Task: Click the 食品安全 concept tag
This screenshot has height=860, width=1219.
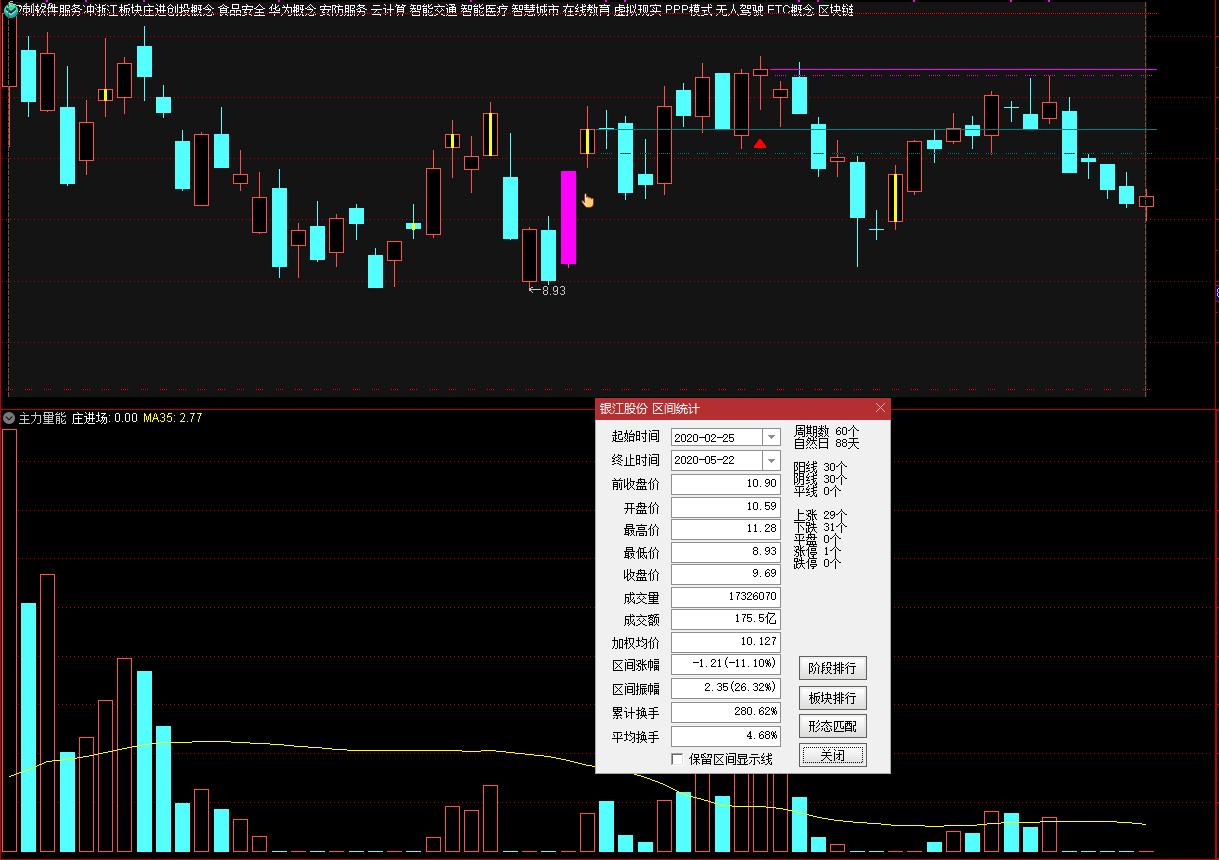Action: 242,10
